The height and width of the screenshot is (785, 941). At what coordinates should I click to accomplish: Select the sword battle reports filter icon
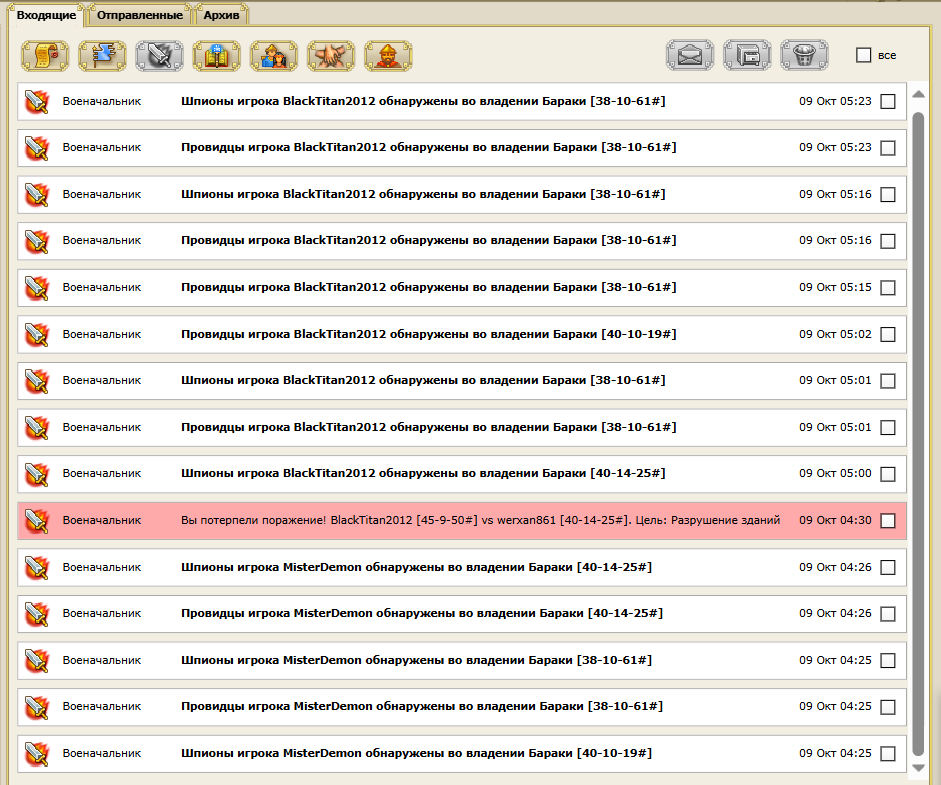[x=160, y=55]
